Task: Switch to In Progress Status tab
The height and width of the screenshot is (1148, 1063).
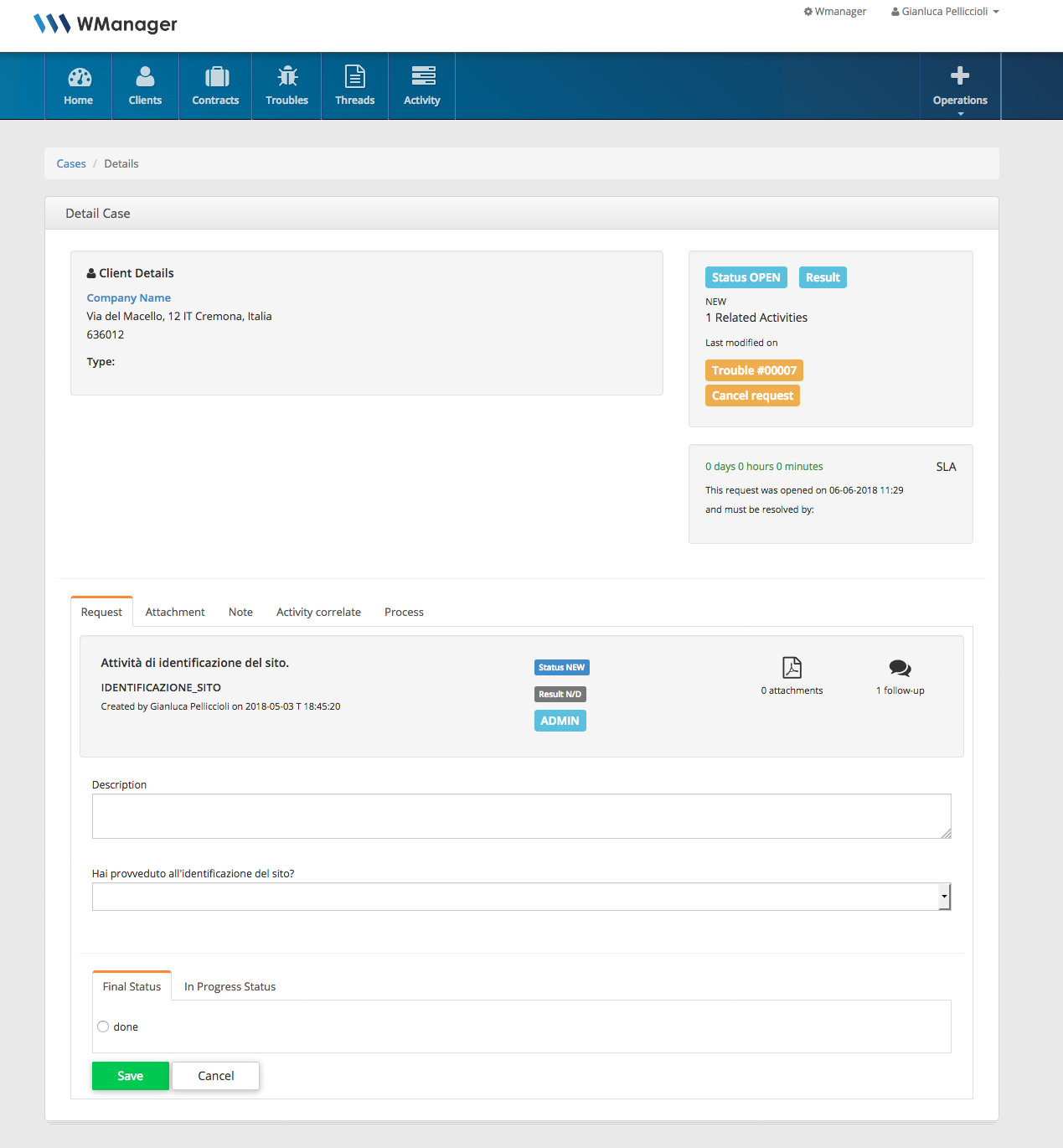Action: click(x=230, y=987)
